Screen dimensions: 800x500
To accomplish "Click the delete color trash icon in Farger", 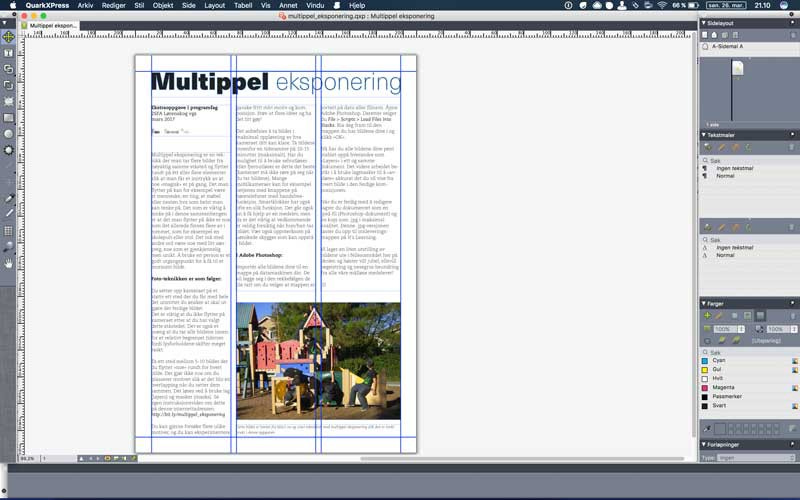I will (x=793, y=316).
